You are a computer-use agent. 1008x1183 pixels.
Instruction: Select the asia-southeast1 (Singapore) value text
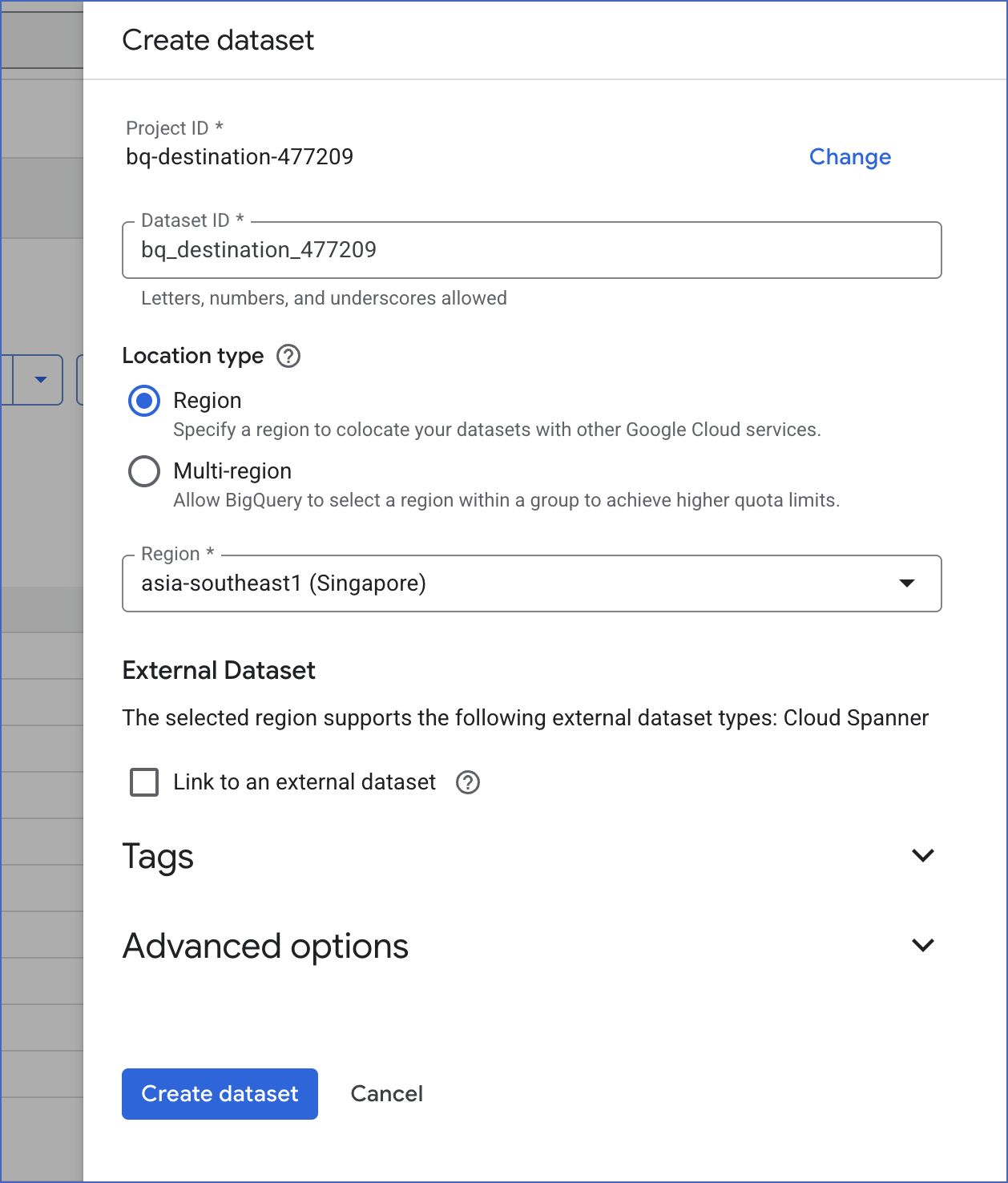[284, 583]
